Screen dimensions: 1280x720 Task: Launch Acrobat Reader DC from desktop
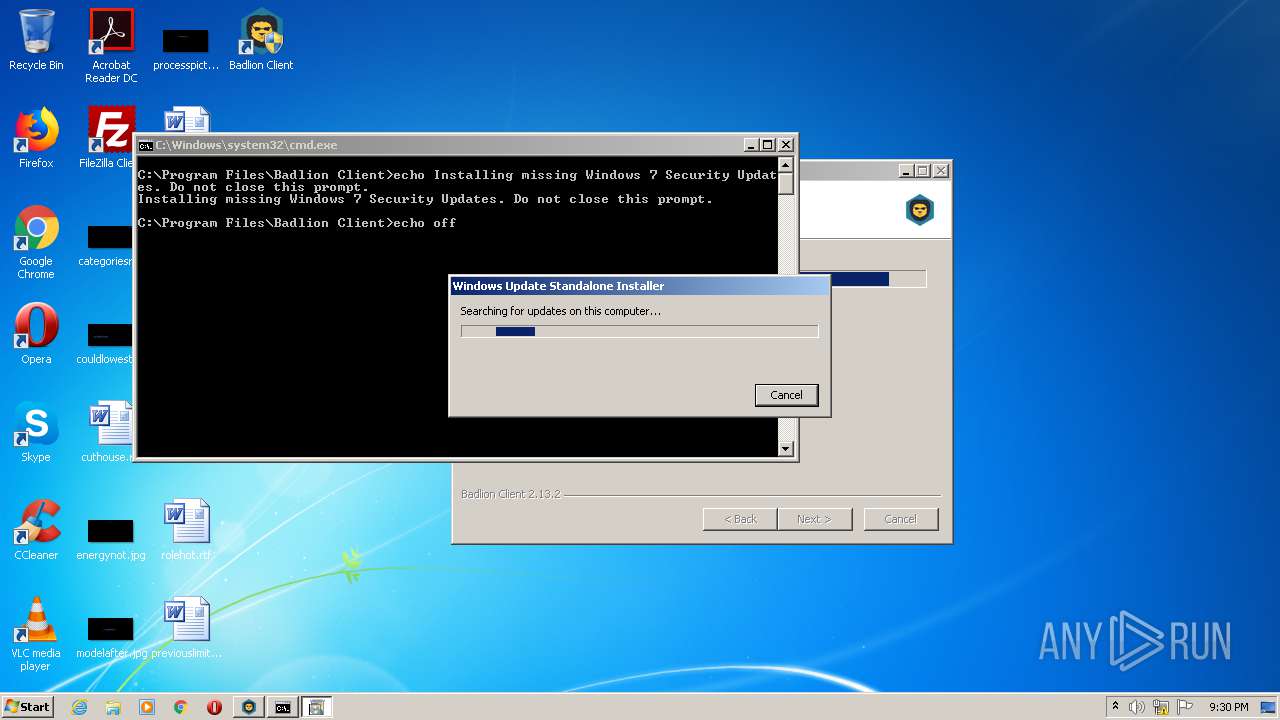[111, 46]
